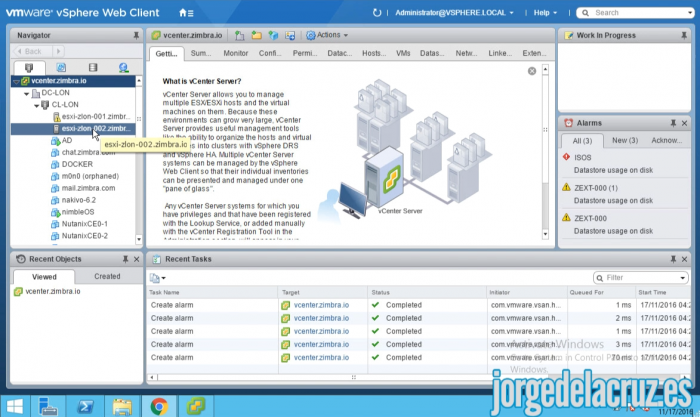Switch to the Summary tab
The image size is (700, 417).
coord(201,53)
